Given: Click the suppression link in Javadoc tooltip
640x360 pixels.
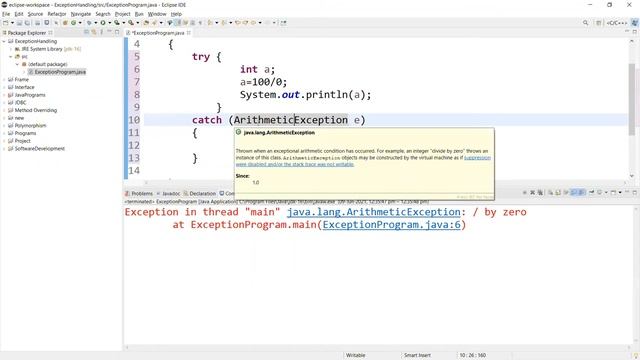Looking at the screenshot, I should click(x=477, y=158).
